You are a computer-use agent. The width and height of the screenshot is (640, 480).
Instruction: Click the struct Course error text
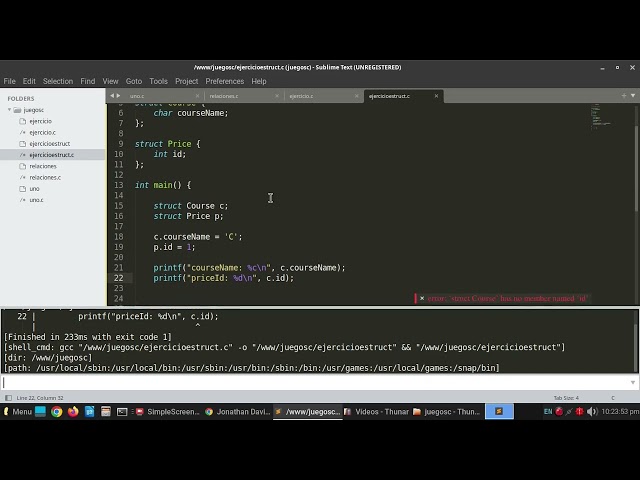[x=508, y=298]
